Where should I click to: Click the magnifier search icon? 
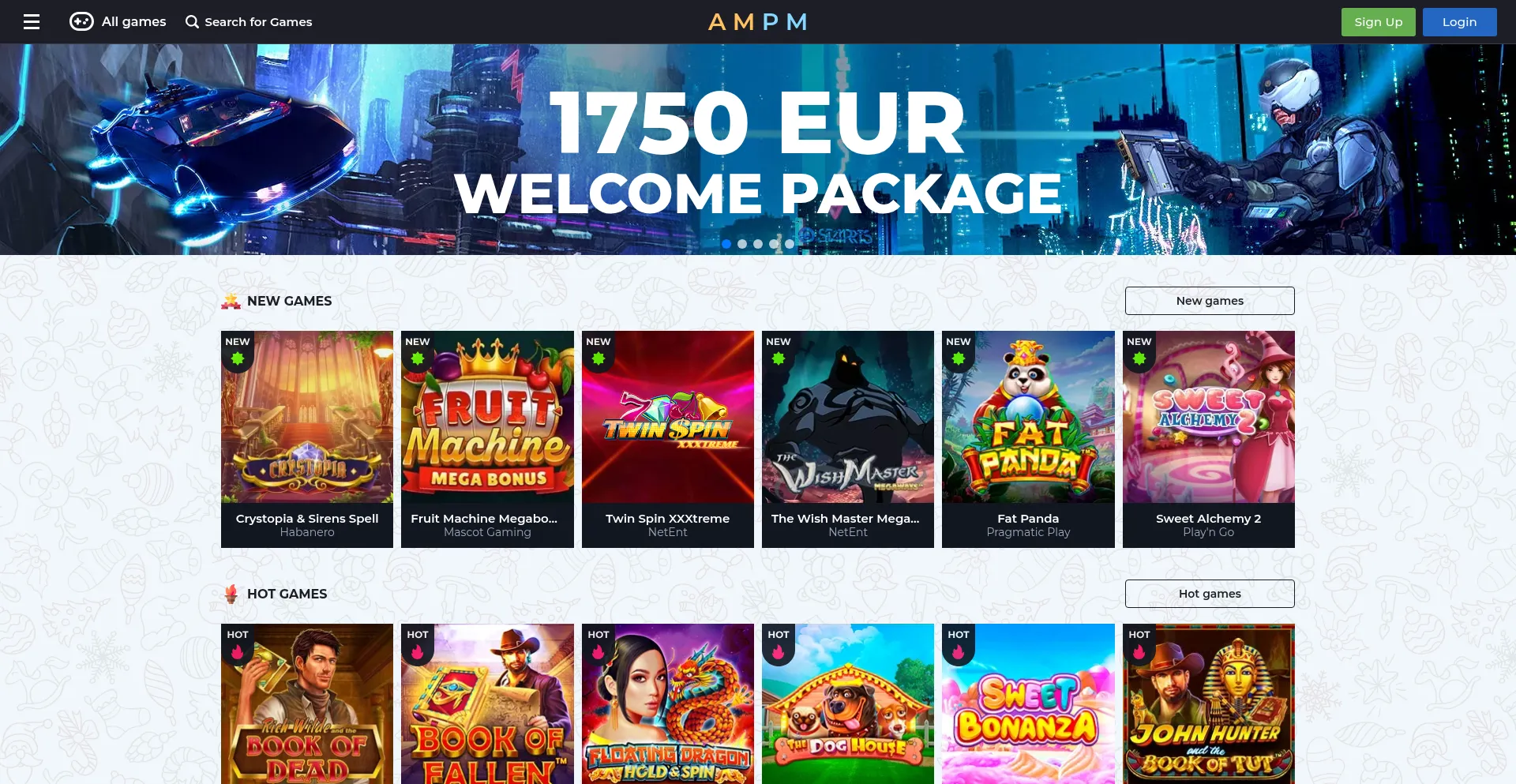192,22
